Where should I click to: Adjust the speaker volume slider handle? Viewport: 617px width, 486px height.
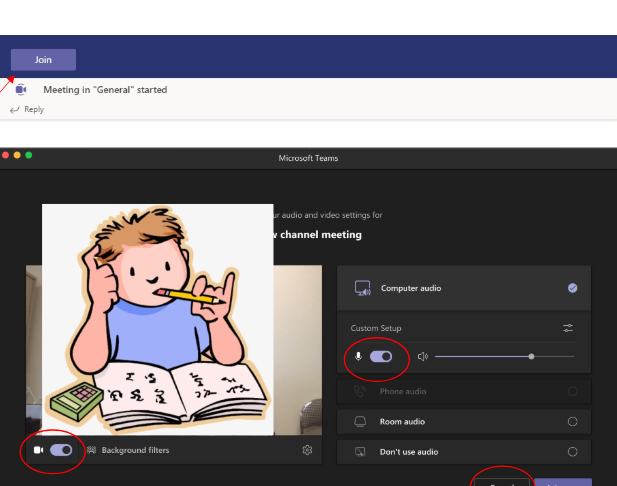click(x=531, y=357)
